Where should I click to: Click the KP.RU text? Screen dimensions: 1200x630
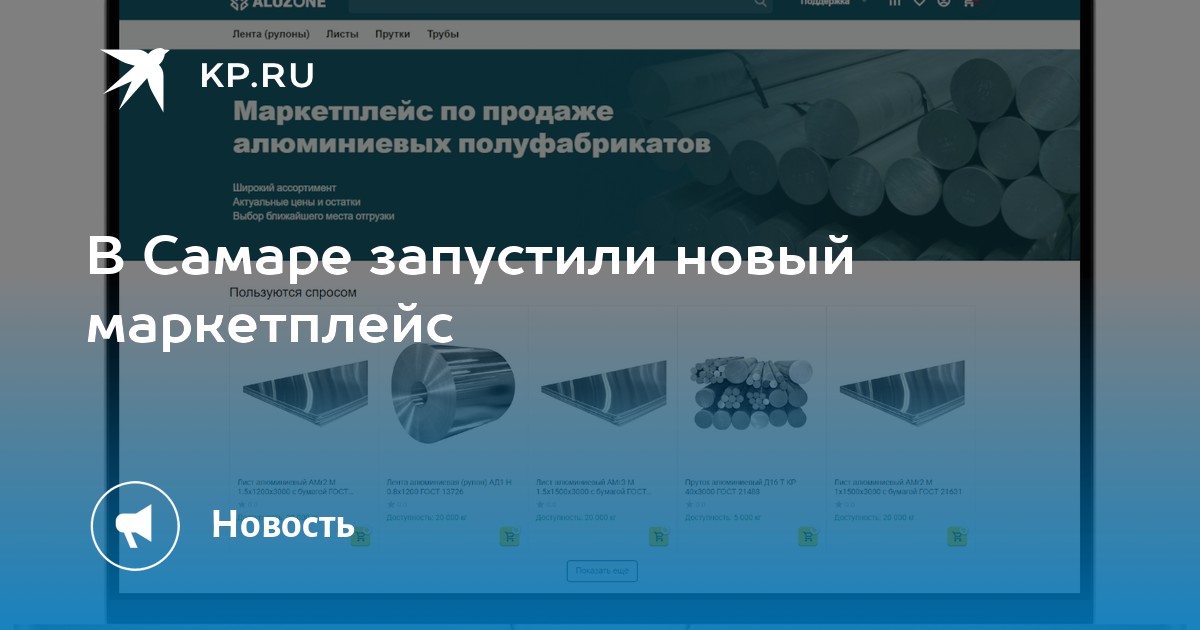pos(257,75)
